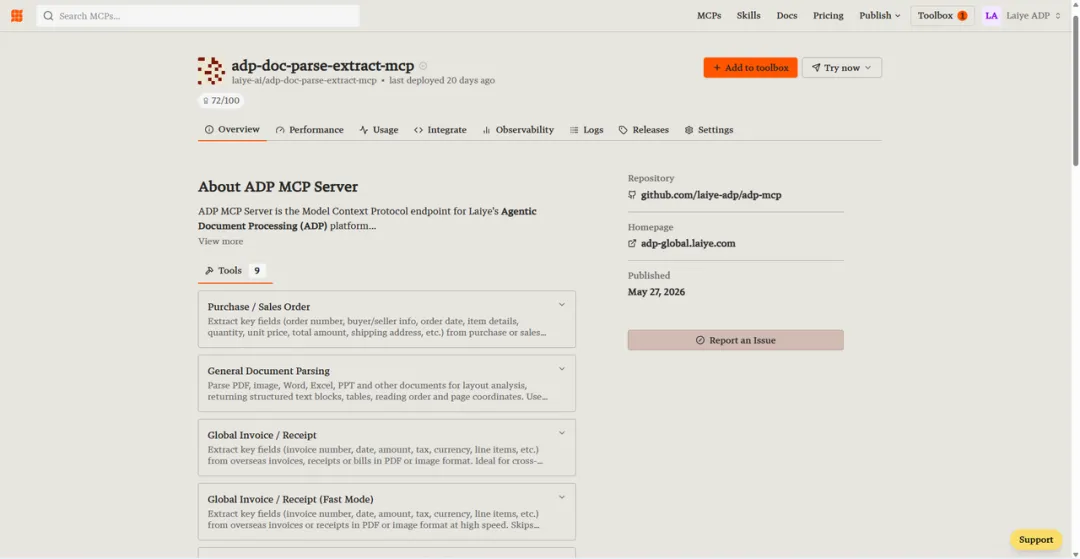Expand the General Document Parsing tool

(386, 383)
